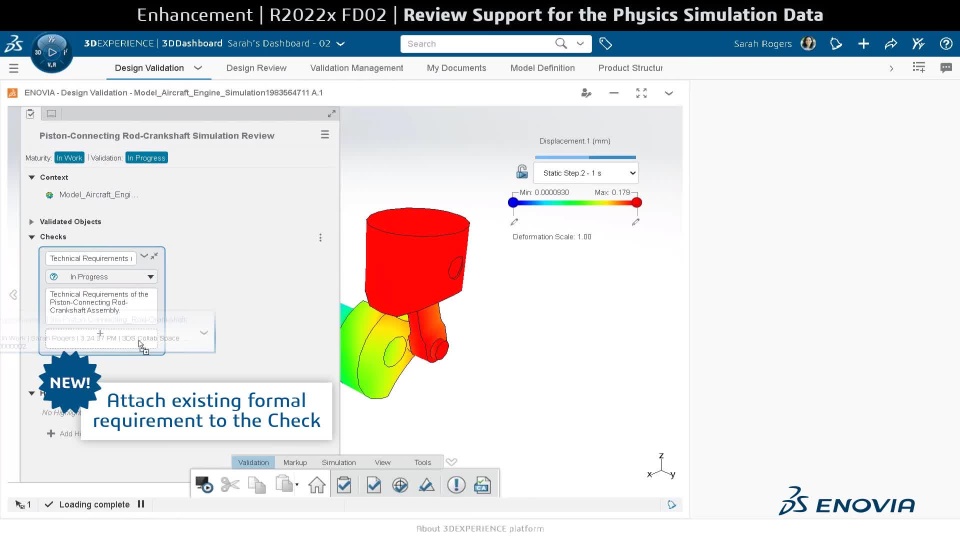Open the list view icon at top right
960x540 pixels.
(918, 67)
